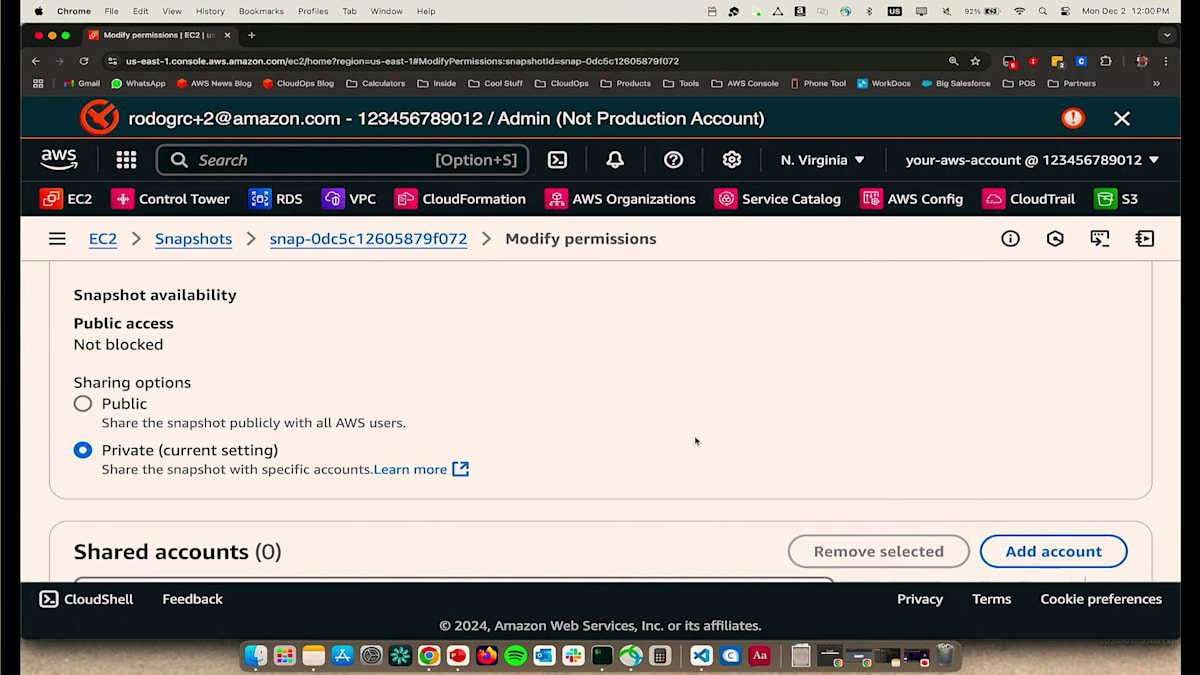Click the Chrome address bar URL
The width and height of the screenshot is (1200, 675).
pos(402,61)
